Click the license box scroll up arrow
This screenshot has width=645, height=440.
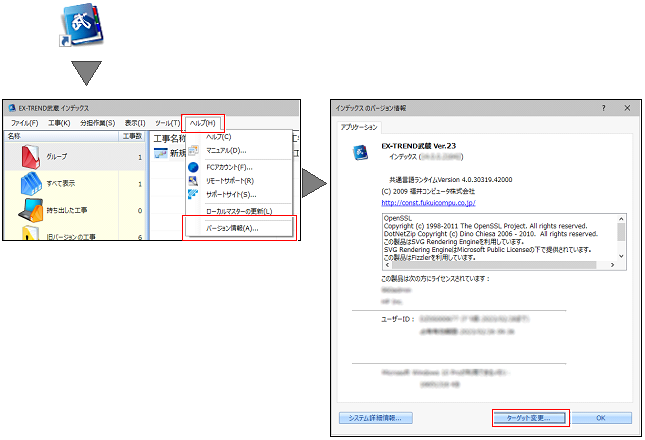coord(621,218)
